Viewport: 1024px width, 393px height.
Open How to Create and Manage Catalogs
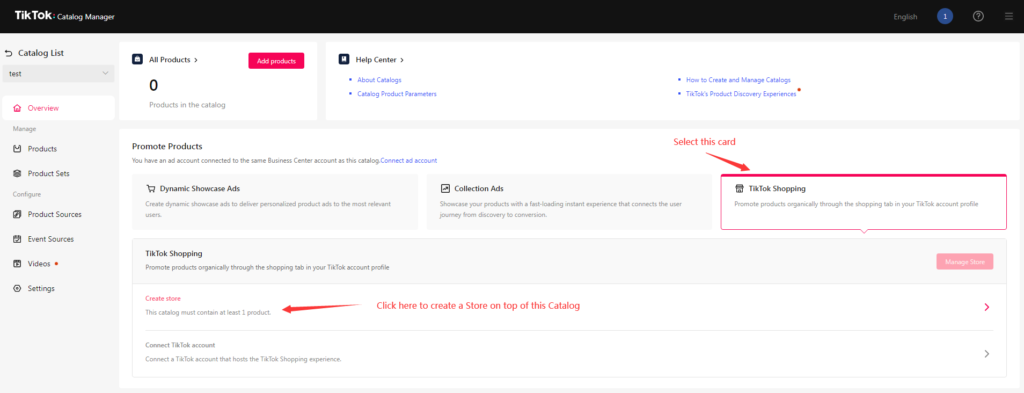[x=738, y=80]
